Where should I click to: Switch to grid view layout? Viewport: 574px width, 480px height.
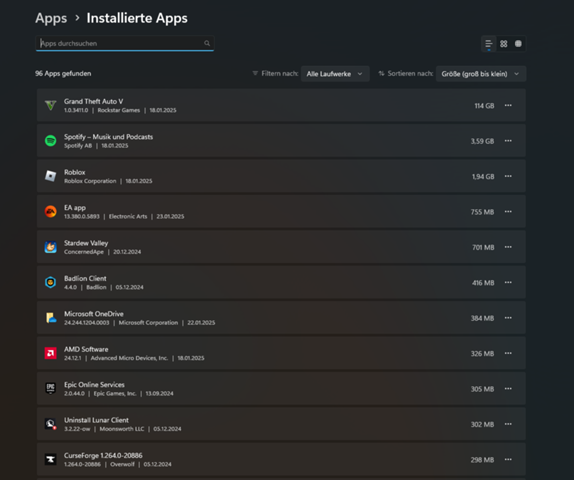[x=504, y=44]
